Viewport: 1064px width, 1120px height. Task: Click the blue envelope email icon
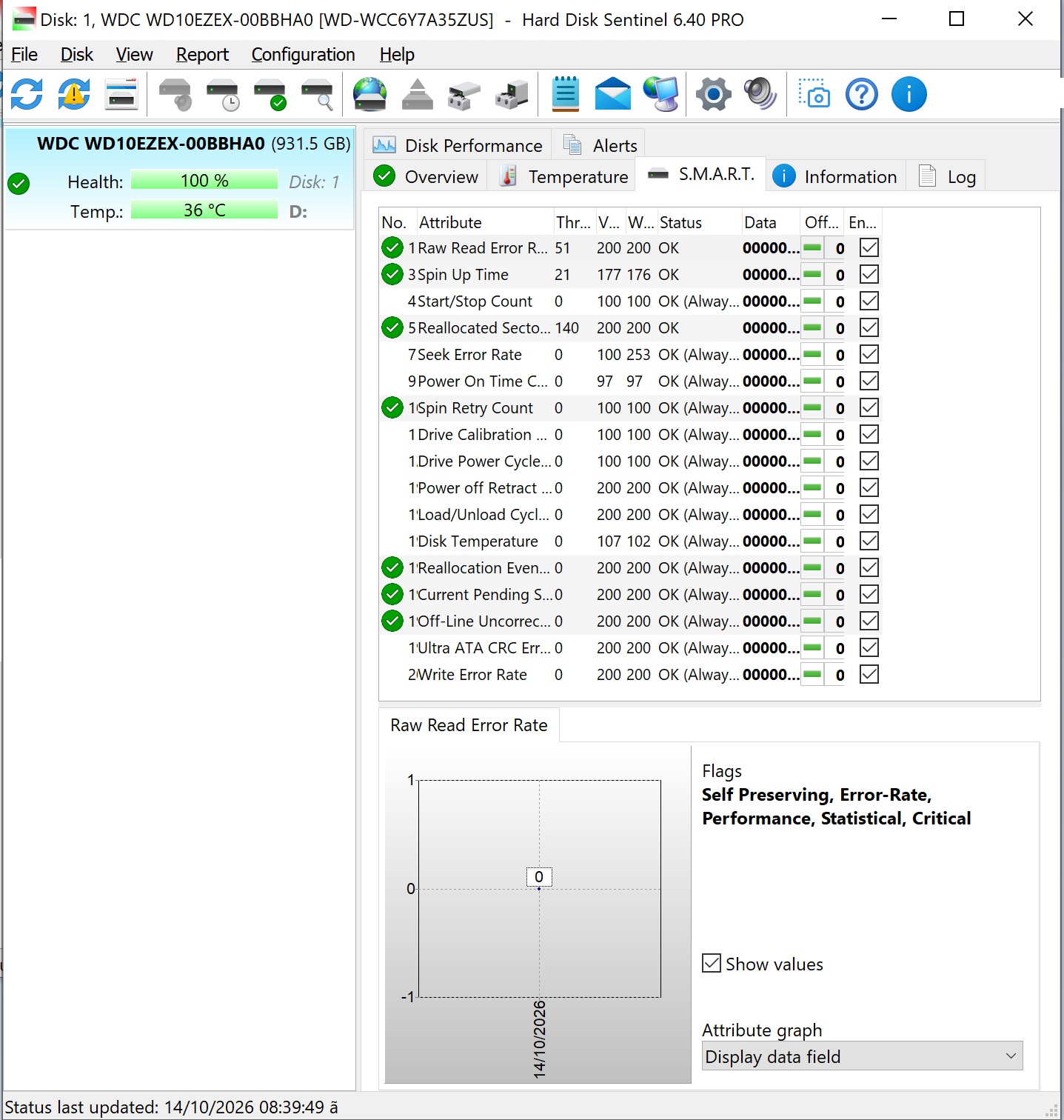tap(613, 95)
